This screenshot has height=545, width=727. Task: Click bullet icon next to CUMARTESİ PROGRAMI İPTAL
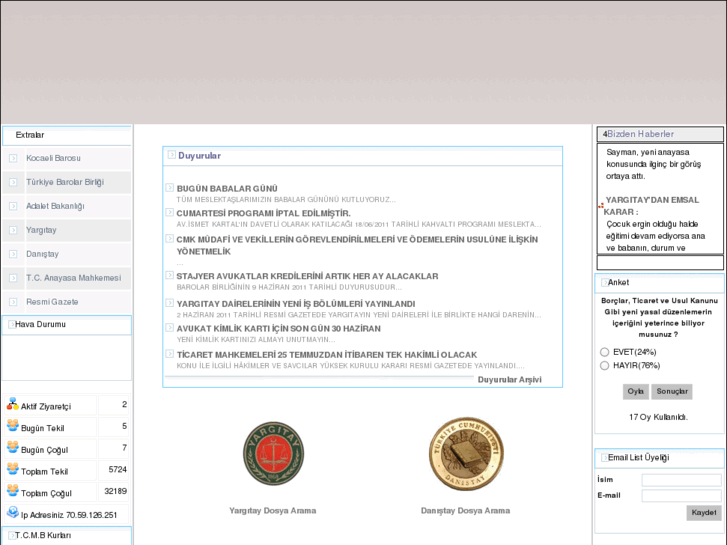click(x=170, y=212)
